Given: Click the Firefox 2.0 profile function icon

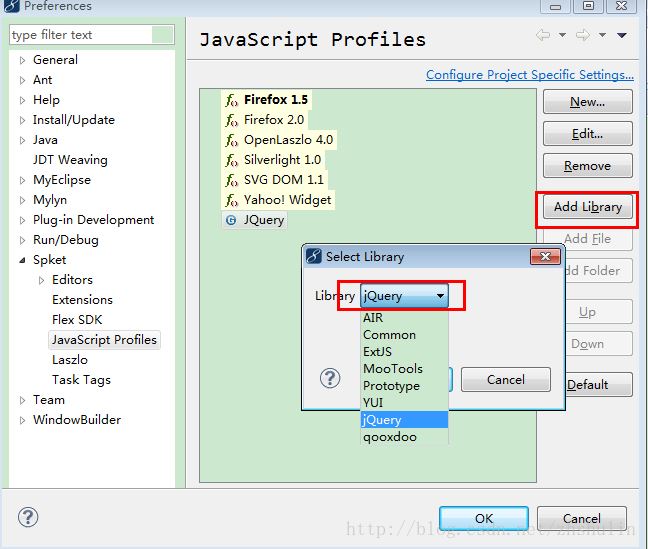Looking at the screenshot, I should click(x=231, y=120).
